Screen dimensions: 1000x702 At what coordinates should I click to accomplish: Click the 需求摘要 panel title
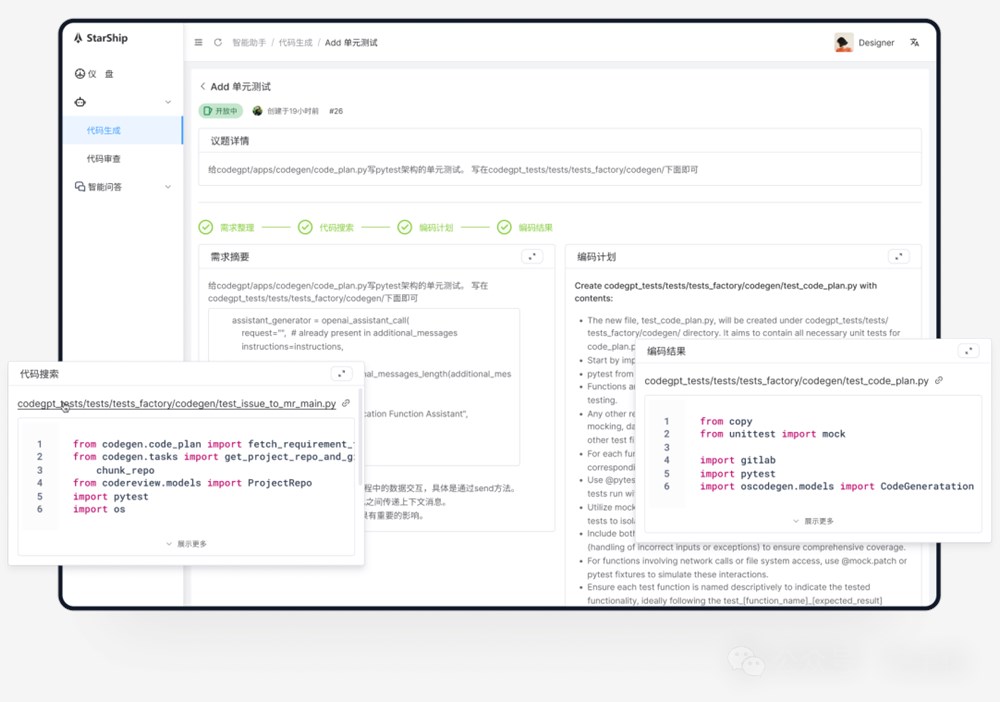230,257
